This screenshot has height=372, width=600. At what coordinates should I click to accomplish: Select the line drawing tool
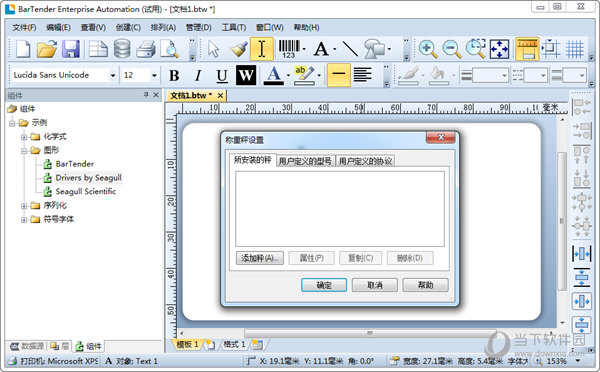[x=350, y=49]
